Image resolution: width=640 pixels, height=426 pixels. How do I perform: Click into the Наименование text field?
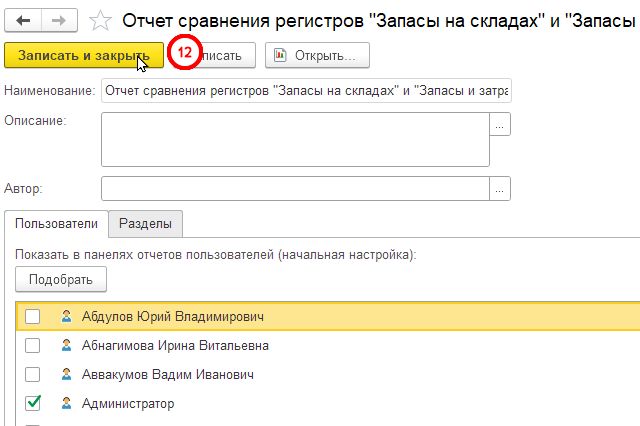tap(305, 91)
